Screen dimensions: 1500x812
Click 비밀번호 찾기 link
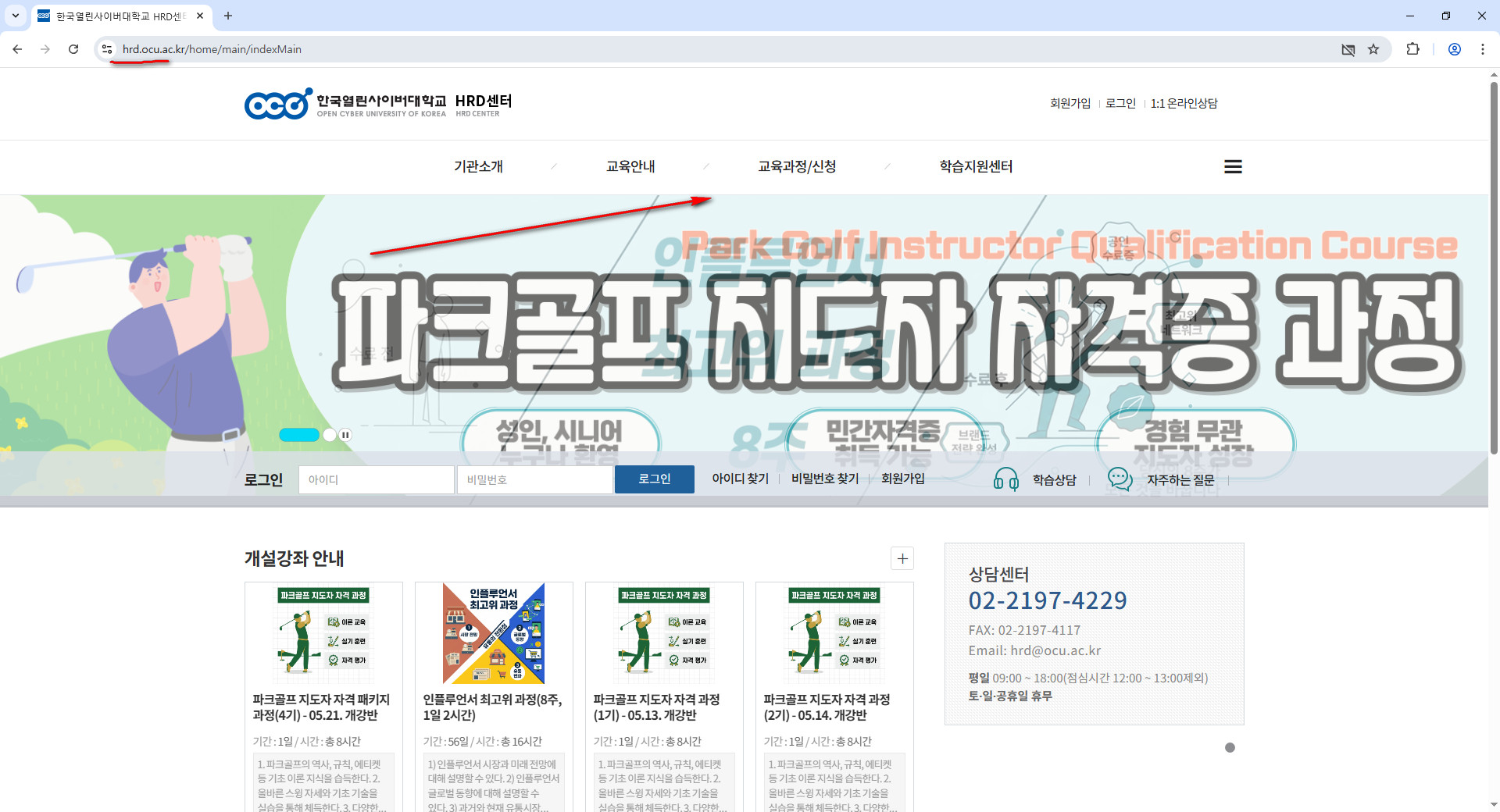point(825,479)
